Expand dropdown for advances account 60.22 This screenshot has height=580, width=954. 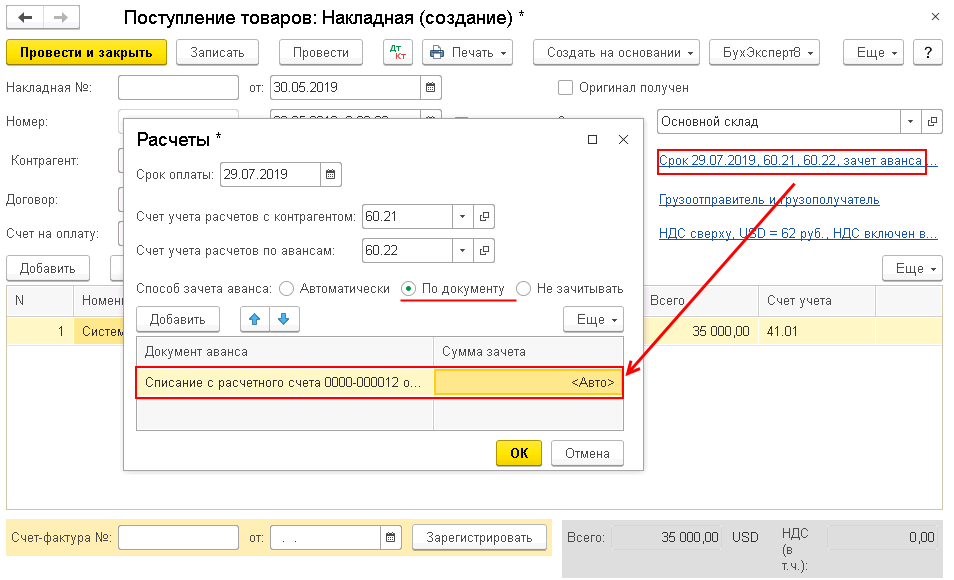pyautogui.click(x=462, y=251)
